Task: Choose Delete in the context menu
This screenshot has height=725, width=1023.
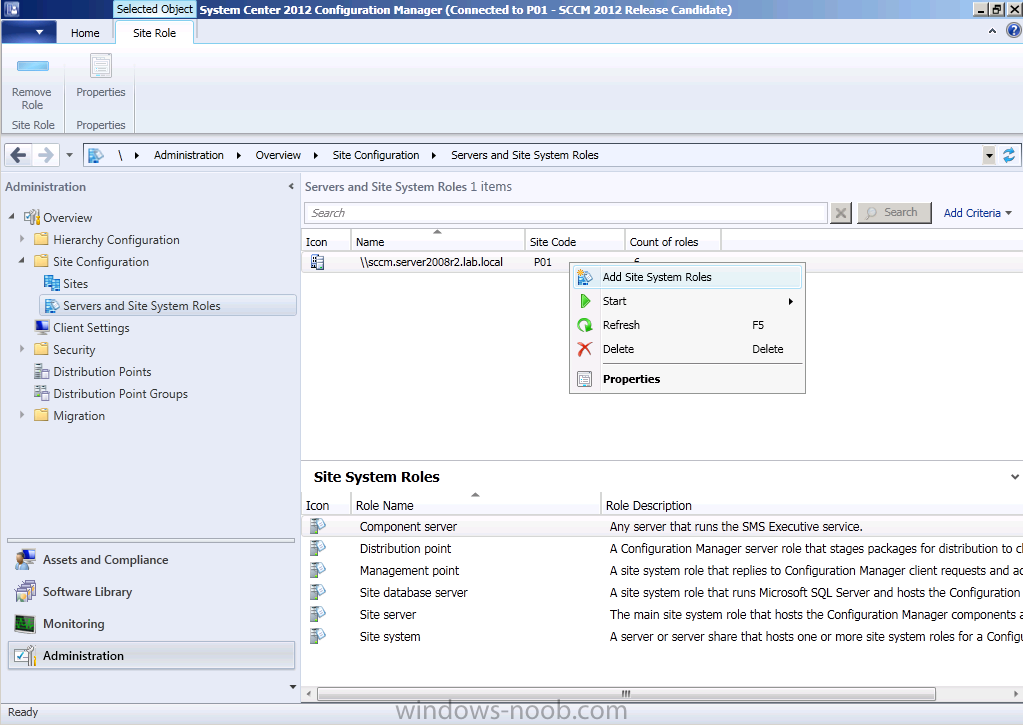Action: [x=688, y=349]
